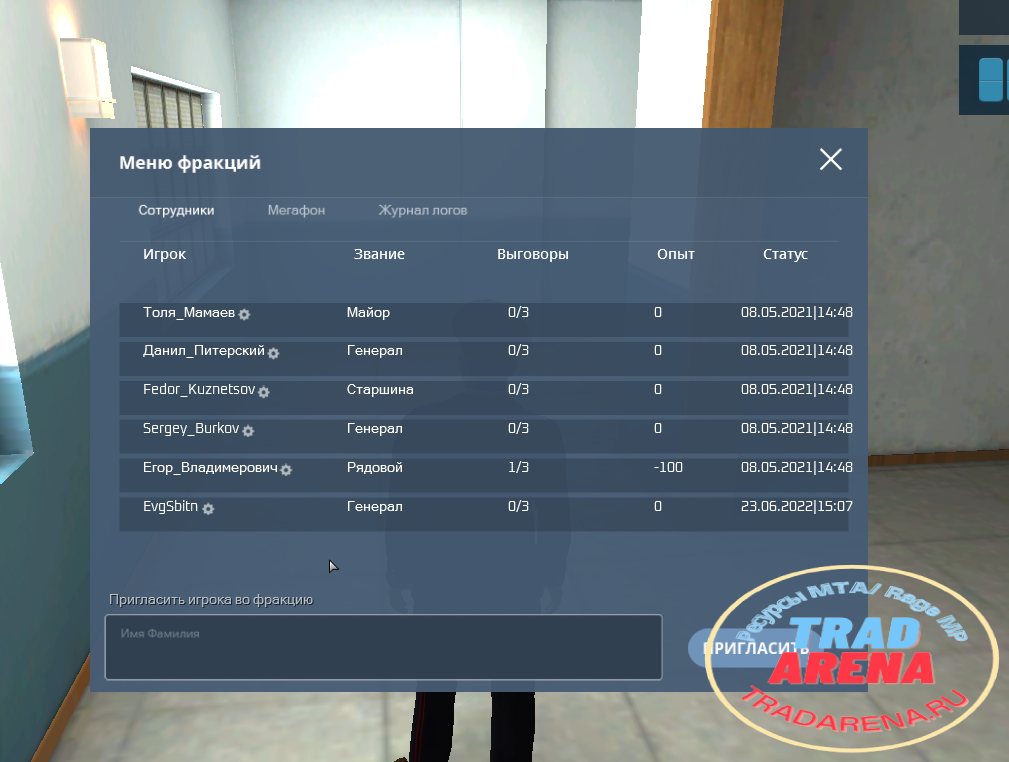This screenshot has height=762, width=1009.
Task: Click the Статус column header
Action: [785, 254]
